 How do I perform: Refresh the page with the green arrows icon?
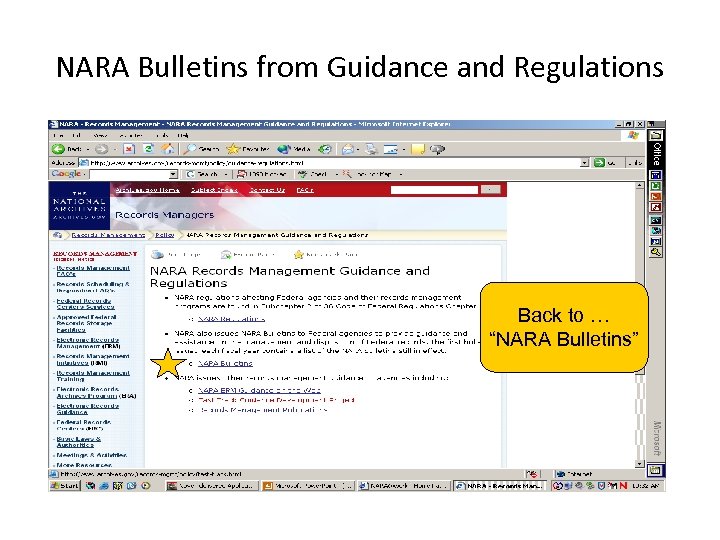pos(148,149)
